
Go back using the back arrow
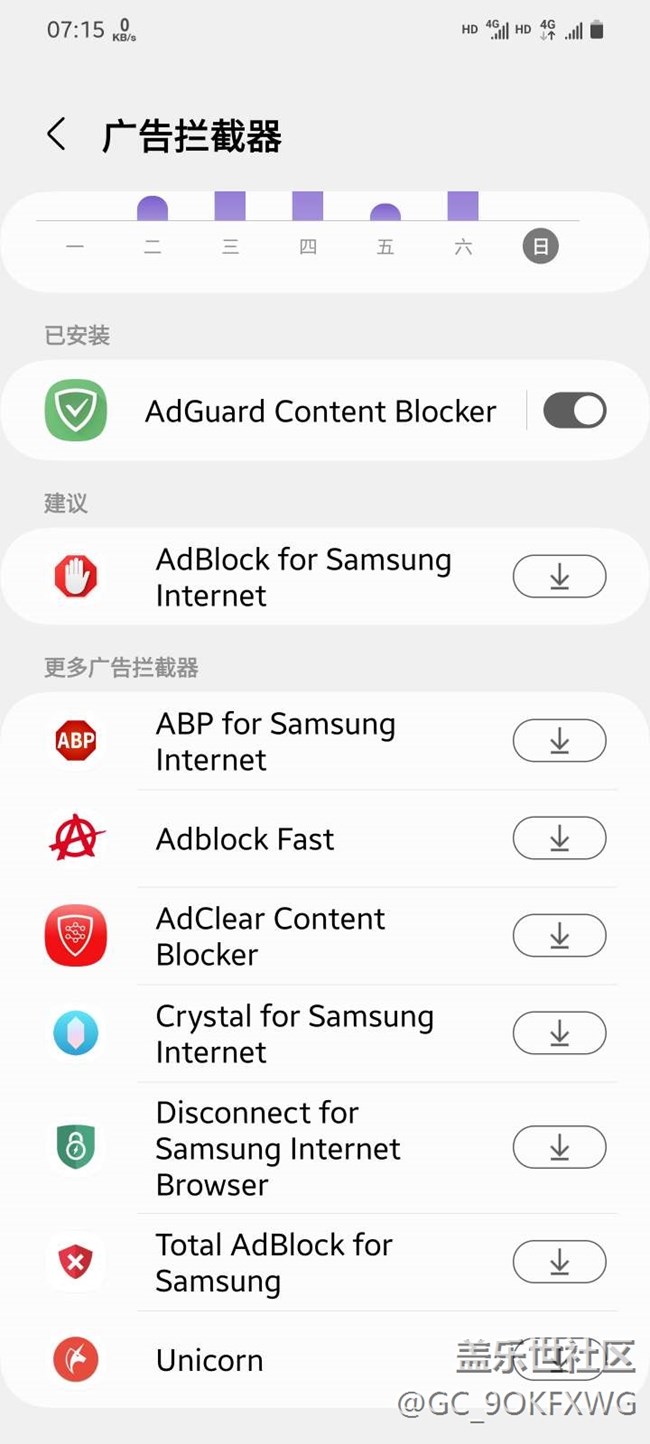tap(57, 135)
